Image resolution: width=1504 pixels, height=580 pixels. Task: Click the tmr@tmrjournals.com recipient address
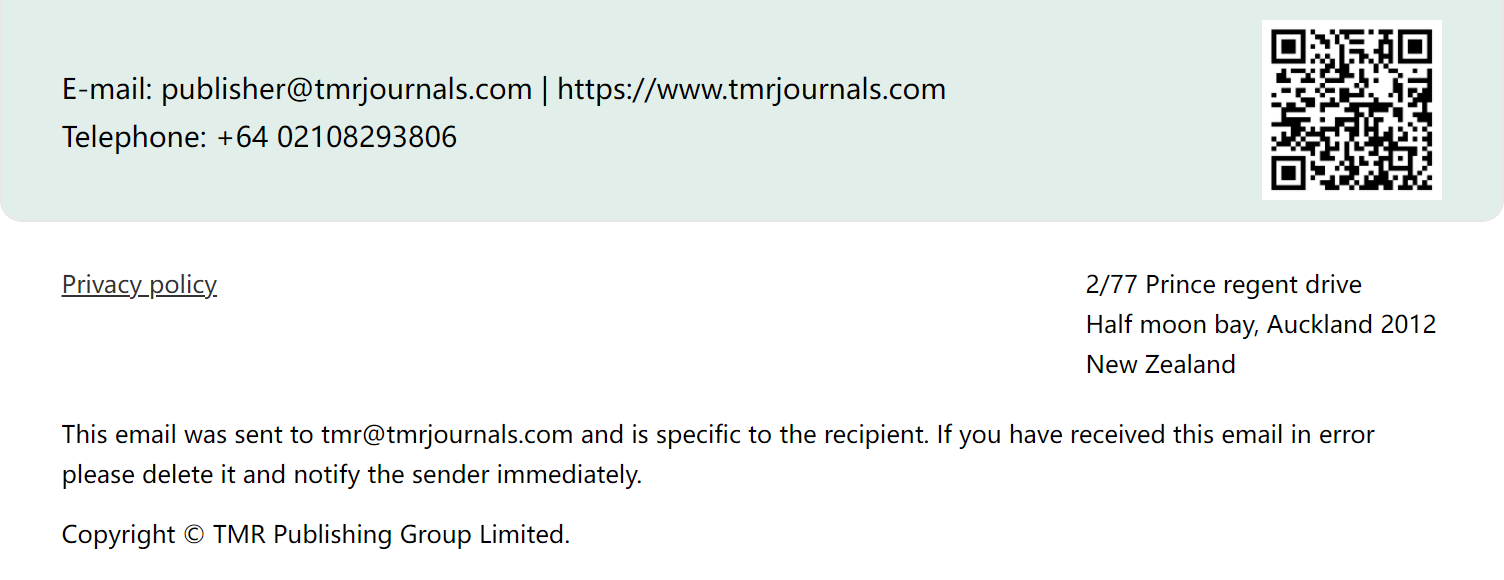446,435
